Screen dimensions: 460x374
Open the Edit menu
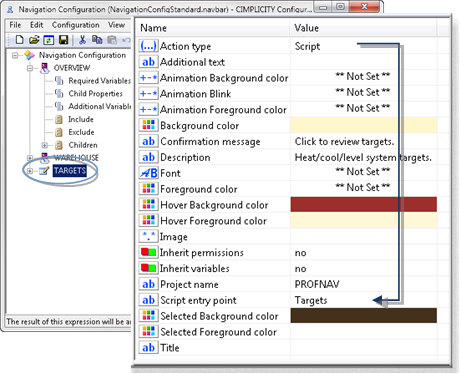tap(36, 25)
